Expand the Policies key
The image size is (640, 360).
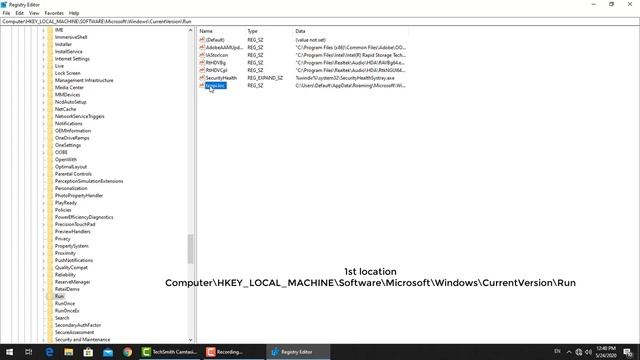click(x=43, y=210)
